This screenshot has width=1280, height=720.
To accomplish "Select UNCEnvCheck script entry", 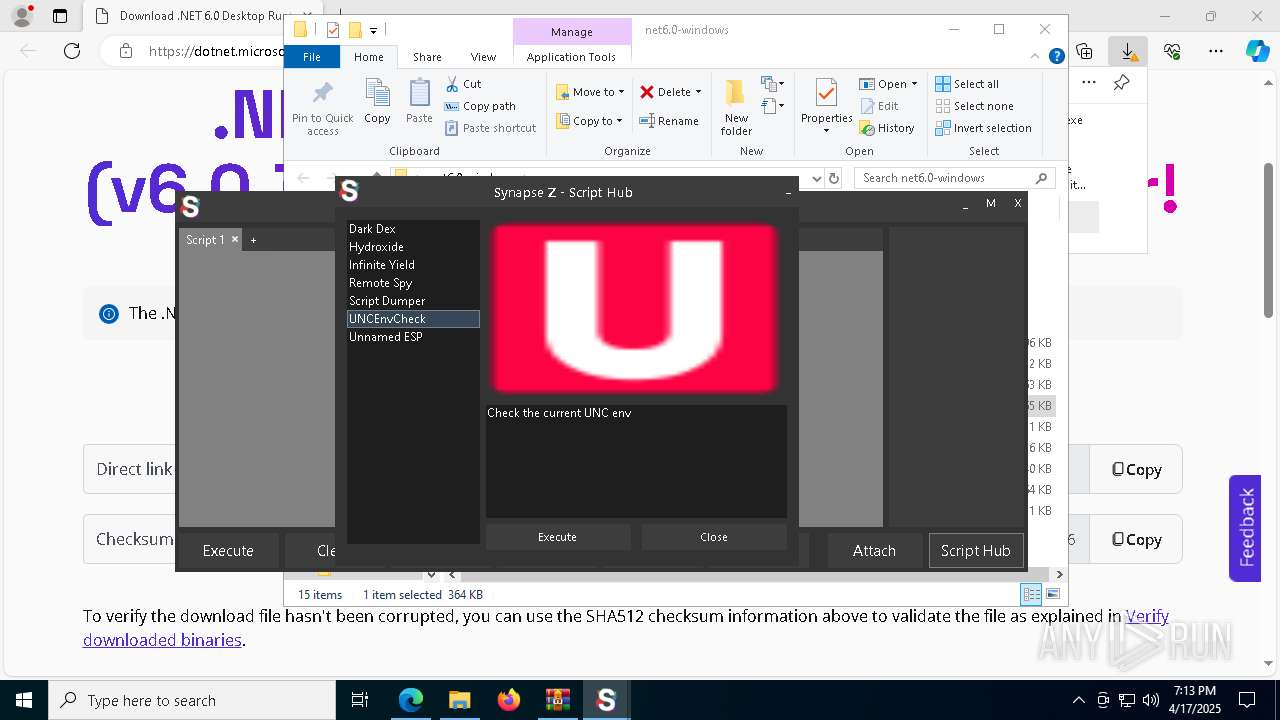I will [413, 319].
